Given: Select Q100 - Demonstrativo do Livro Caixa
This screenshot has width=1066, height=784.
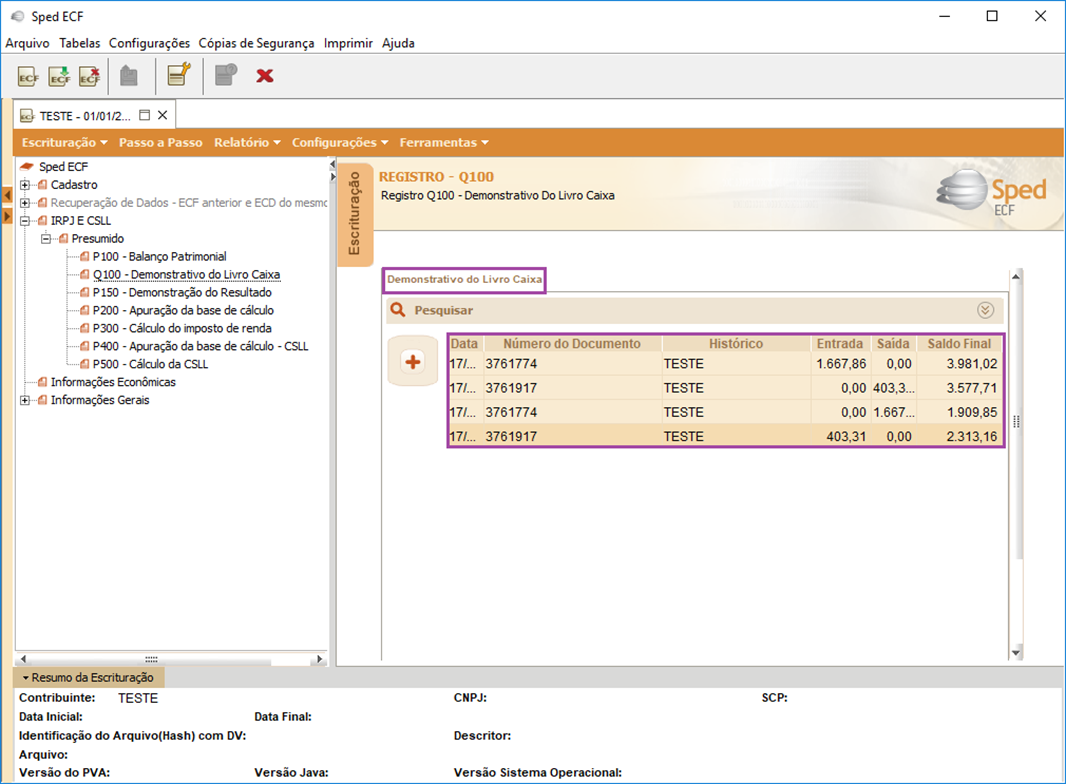Looking at the screenshot, I should tap(186, 275).
